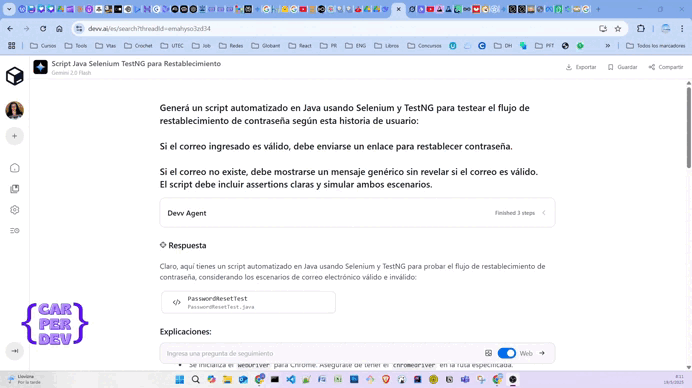Click browser back arrow
The image size is (692, 388).
click(10, 28)
